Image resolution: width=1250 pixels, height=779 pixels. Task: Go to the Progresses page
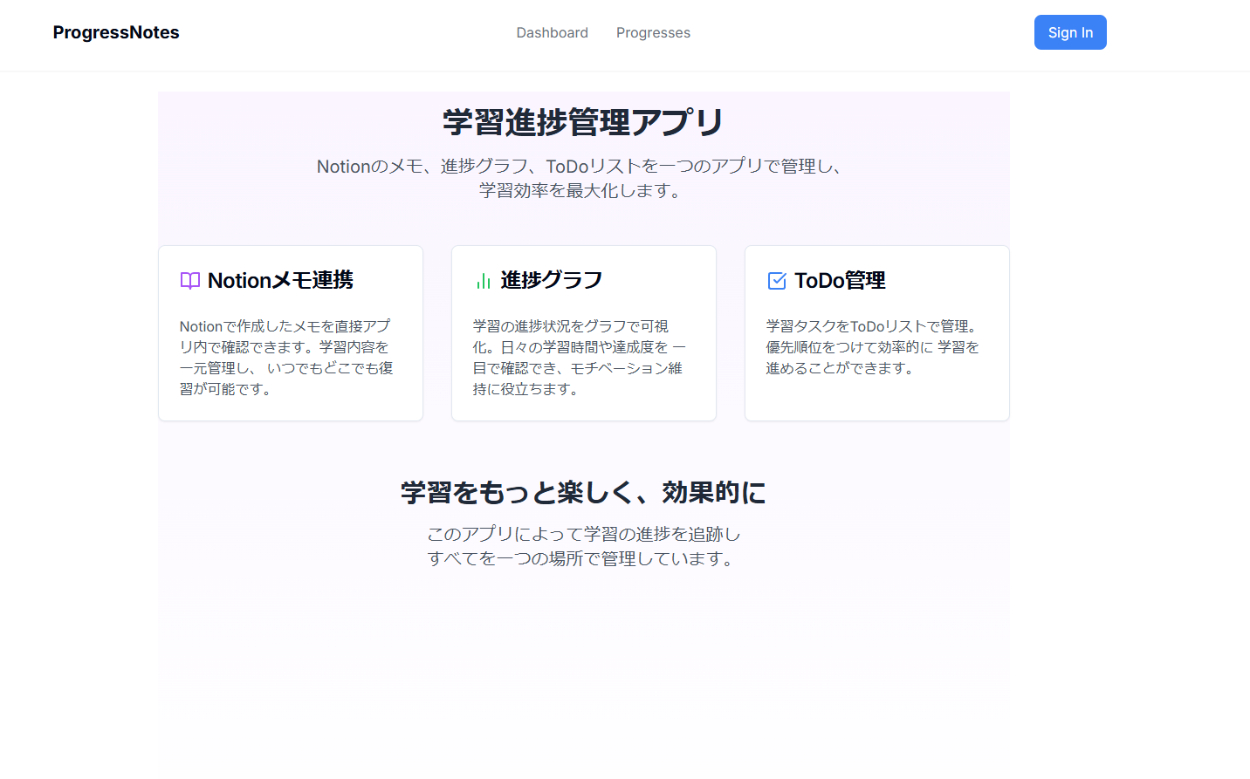pos(653,33)
